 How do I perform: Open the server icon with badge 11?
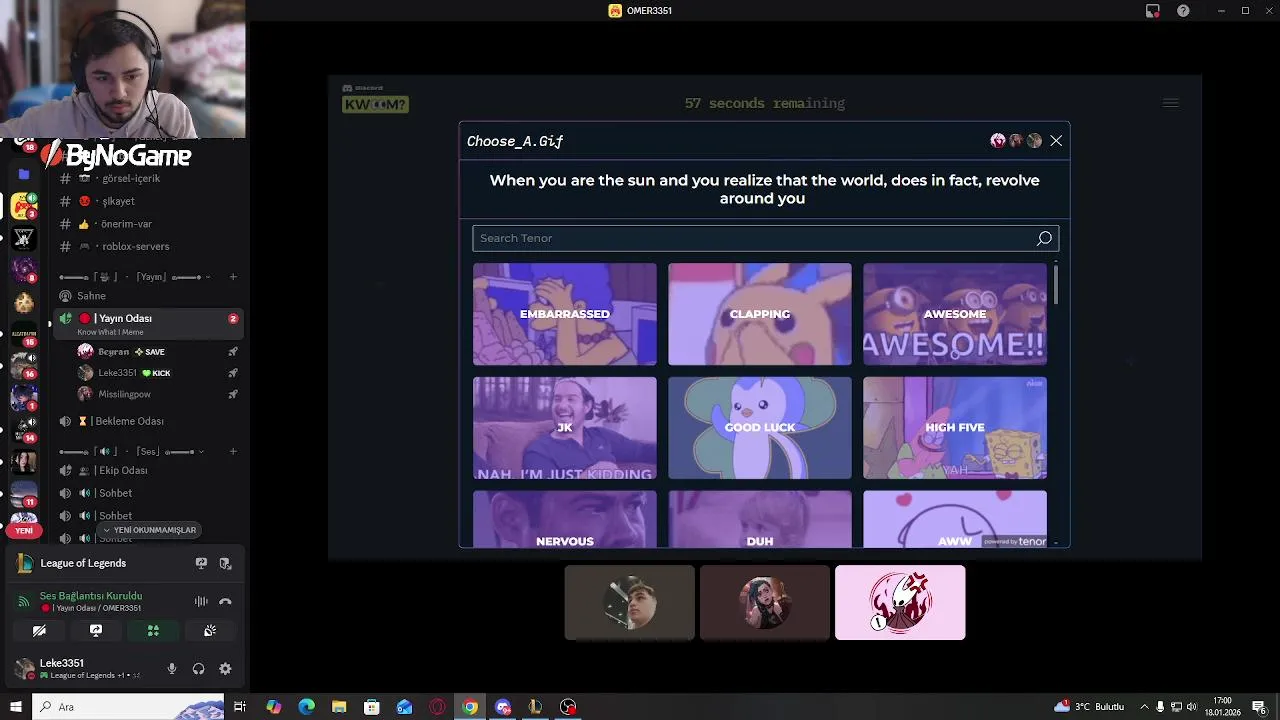(x=24, y=492)
